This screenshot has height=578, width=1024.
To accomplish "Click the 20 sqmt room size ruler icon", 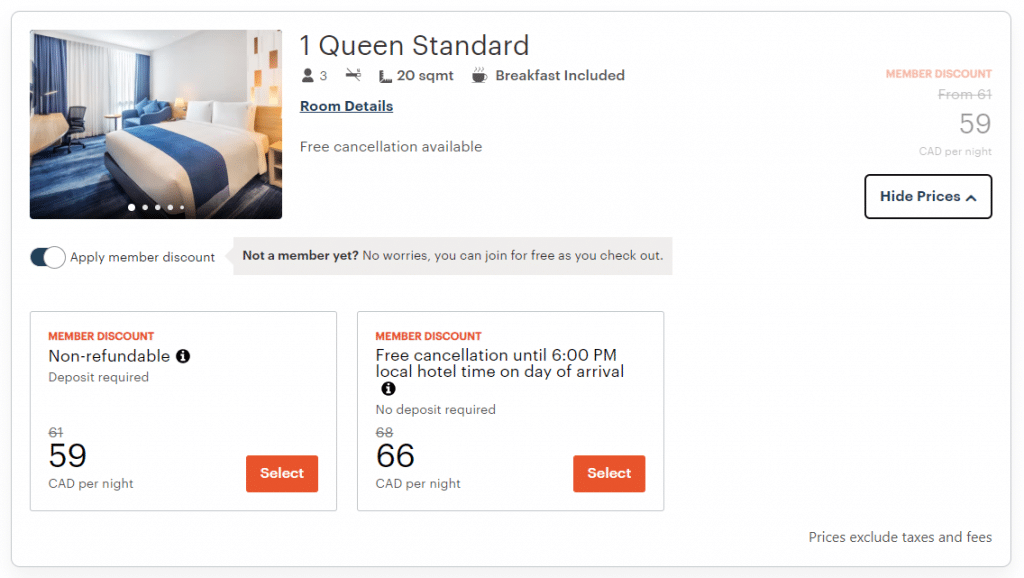I will [385, 75].
